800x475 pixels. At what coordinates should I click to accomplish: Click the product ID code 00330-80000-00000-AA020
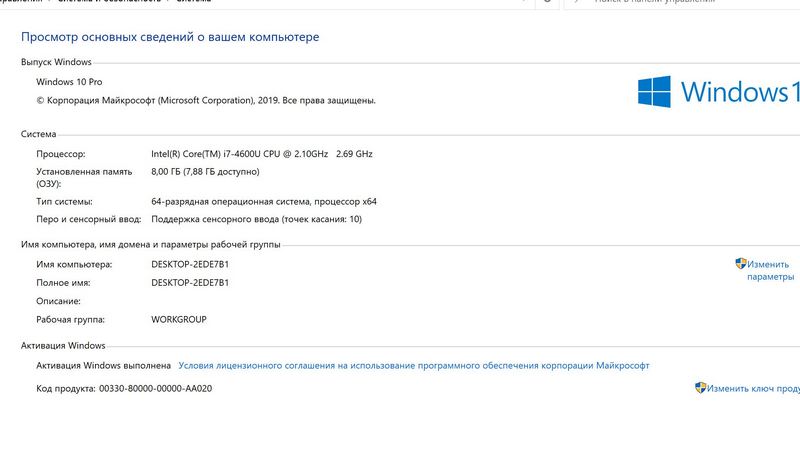point(155,388)
